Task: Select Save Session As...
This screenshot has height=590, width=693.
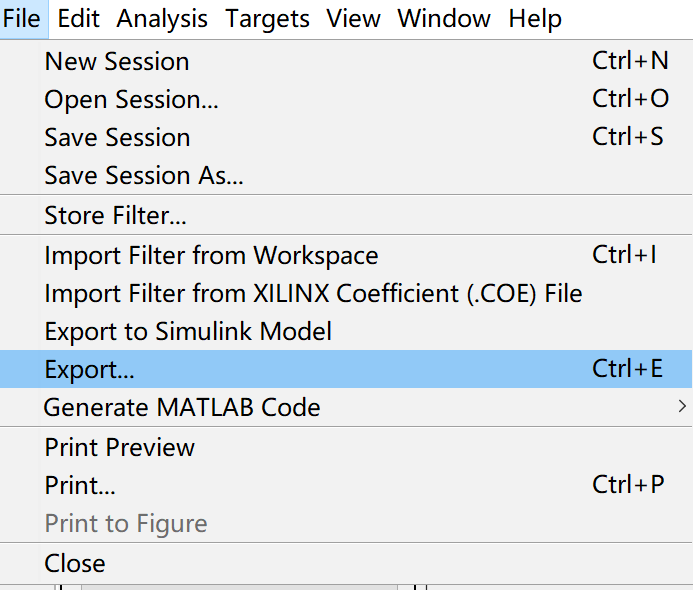Action: pyautogui.click(x=144, y=176)
